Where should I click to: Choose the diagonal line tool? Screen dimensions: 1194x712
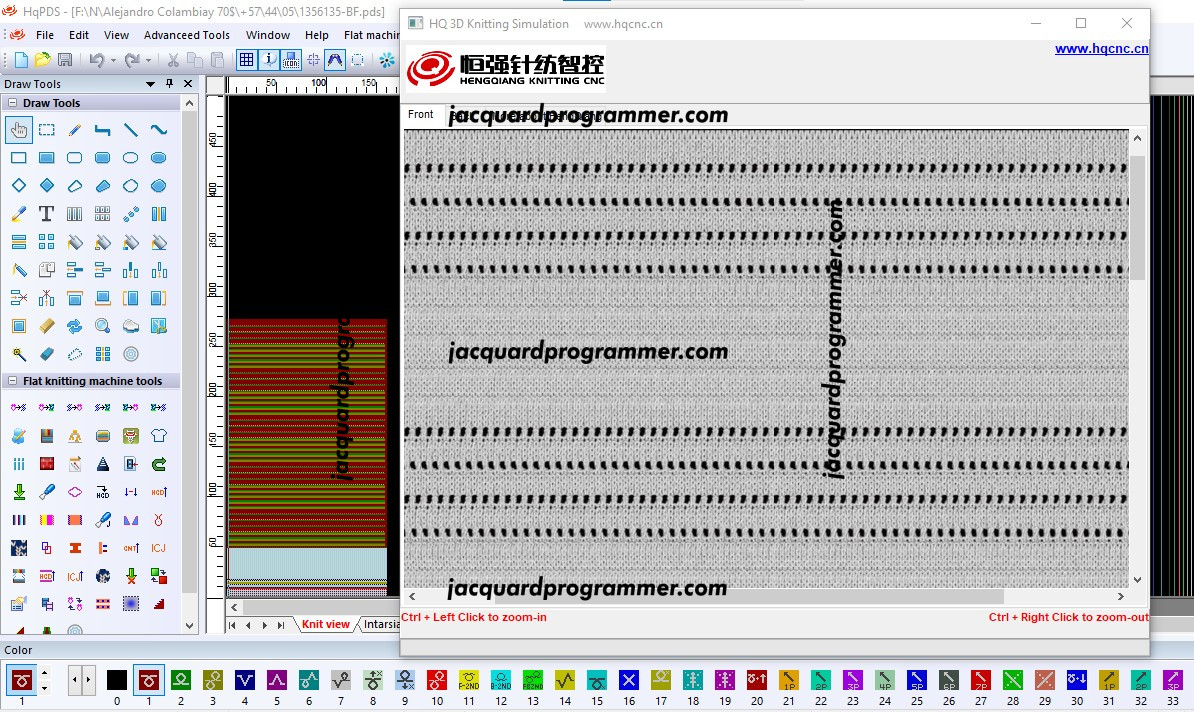(x=131, y=130)
